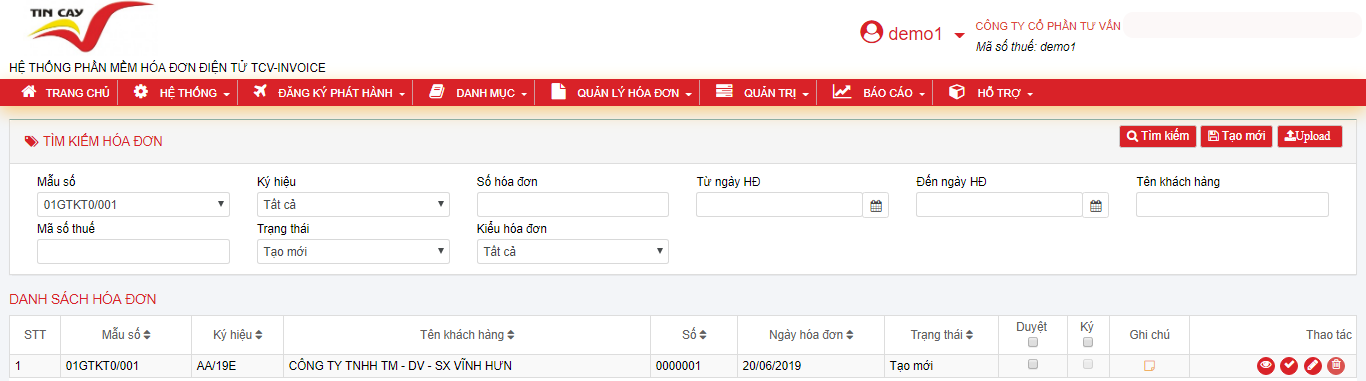Open the note icon in Ghi chú column
The height and width of the screenshot is (381, 1366).
(1149, 366)
